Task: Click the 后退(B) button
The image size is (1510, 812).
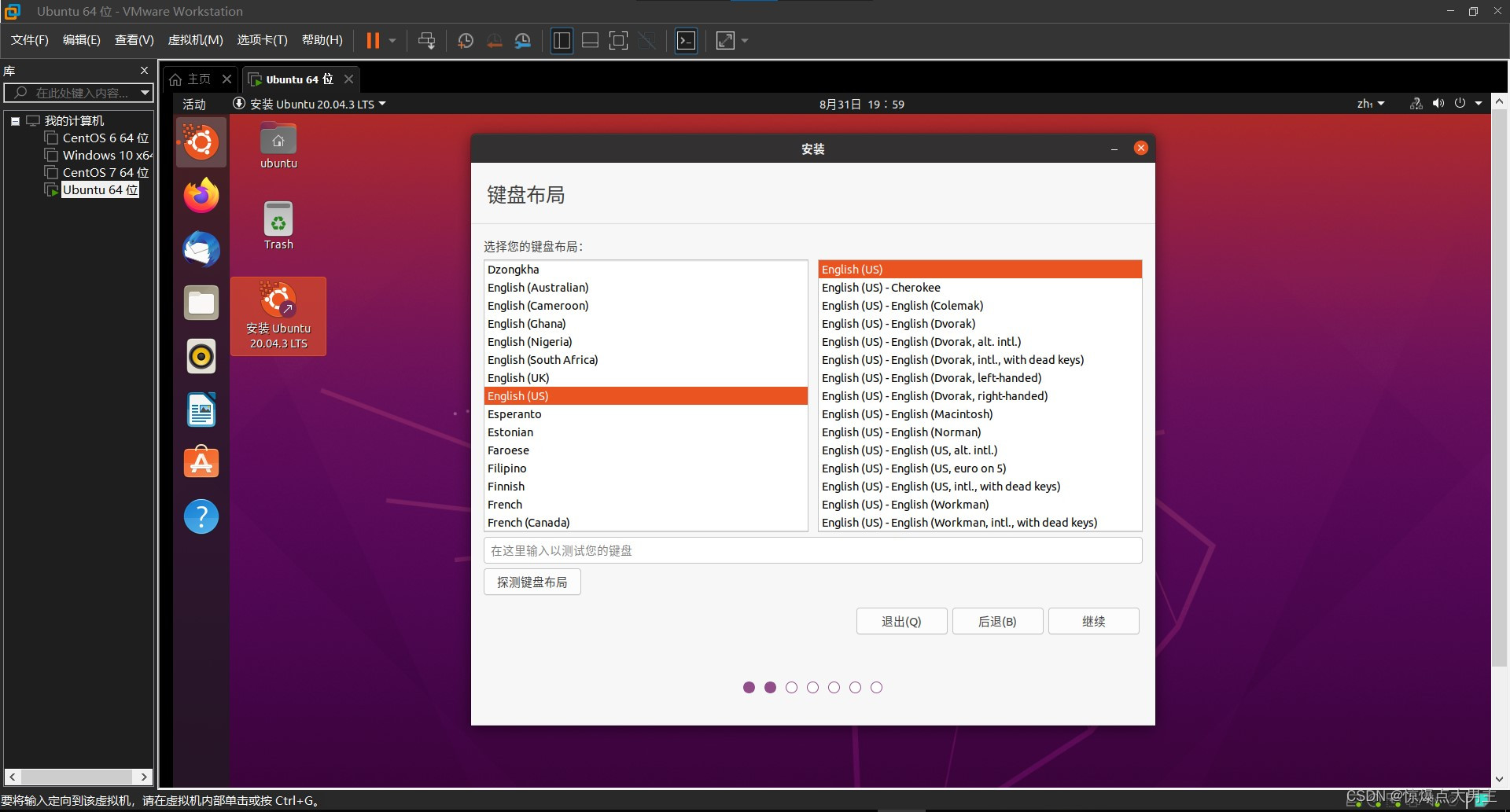Action: (997, 621)
